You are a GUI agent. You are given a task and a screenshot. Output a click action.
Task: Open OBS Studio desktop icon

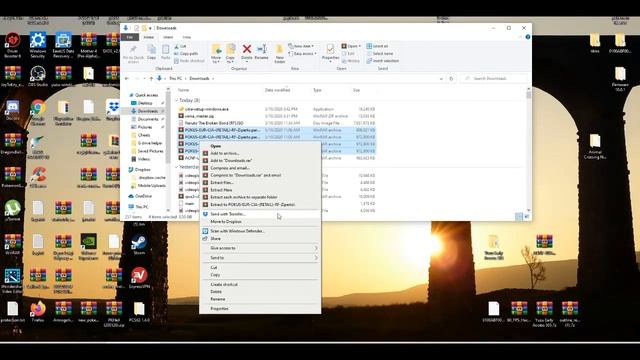click(38, 77)
